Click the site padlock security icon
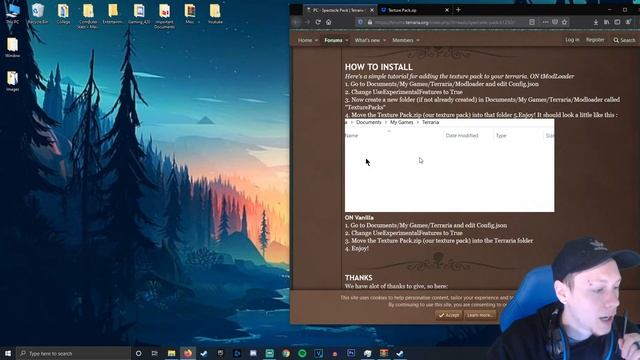 coord(370,22)
